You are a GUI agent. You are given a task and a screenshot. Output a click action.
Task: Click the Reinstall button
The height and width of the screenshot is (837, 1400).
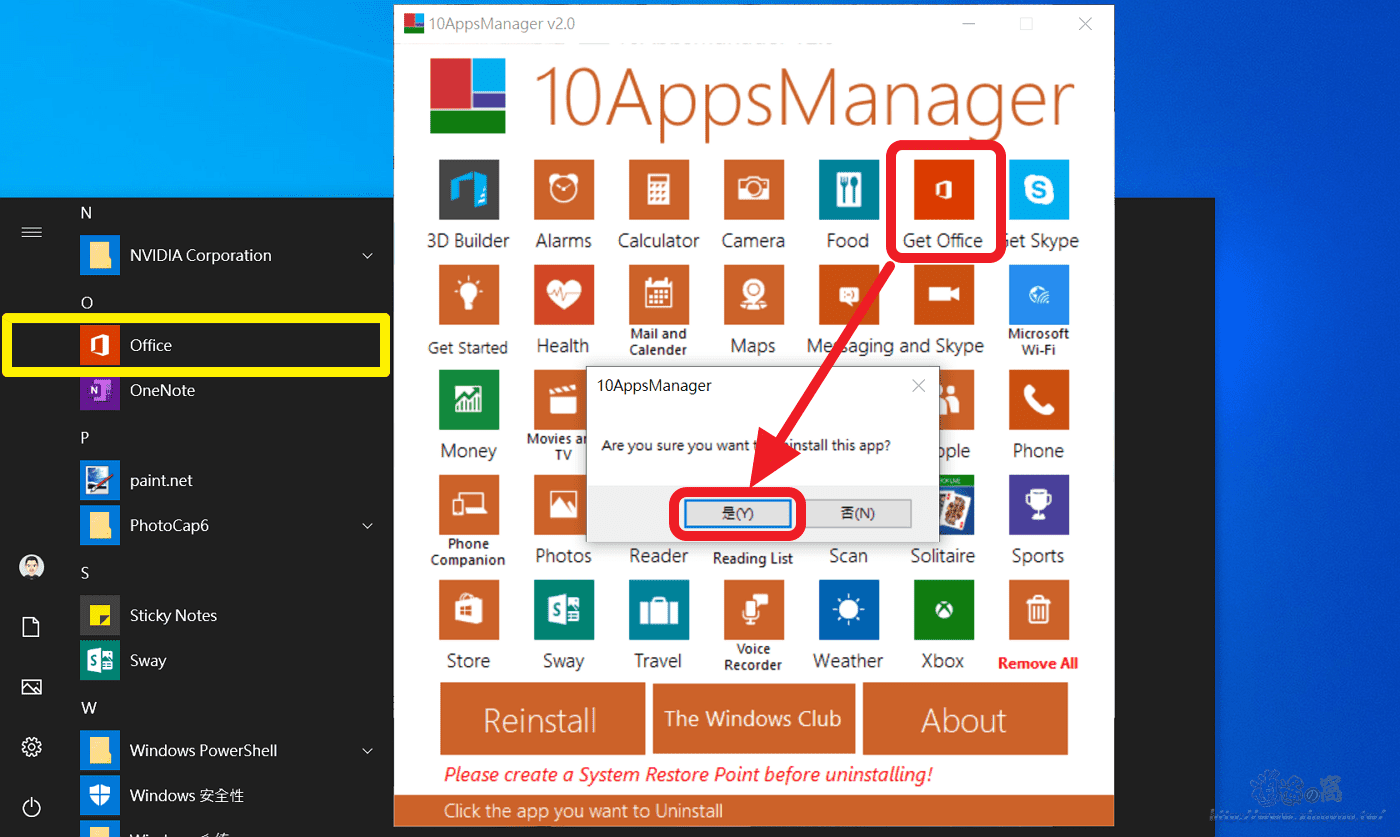coord(542,718)
